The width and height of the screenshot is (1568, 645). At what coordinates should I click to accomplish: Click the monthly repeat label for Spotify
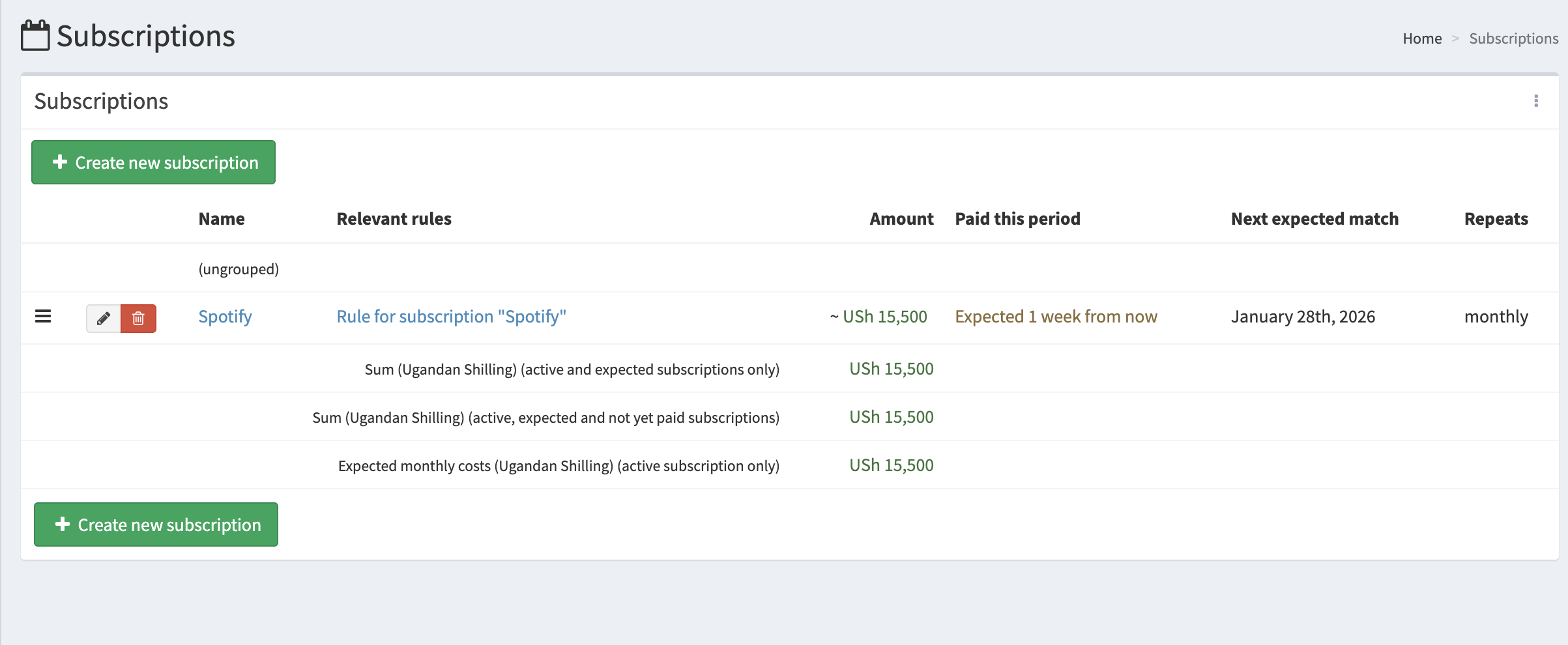click(x=1496, y=317)
